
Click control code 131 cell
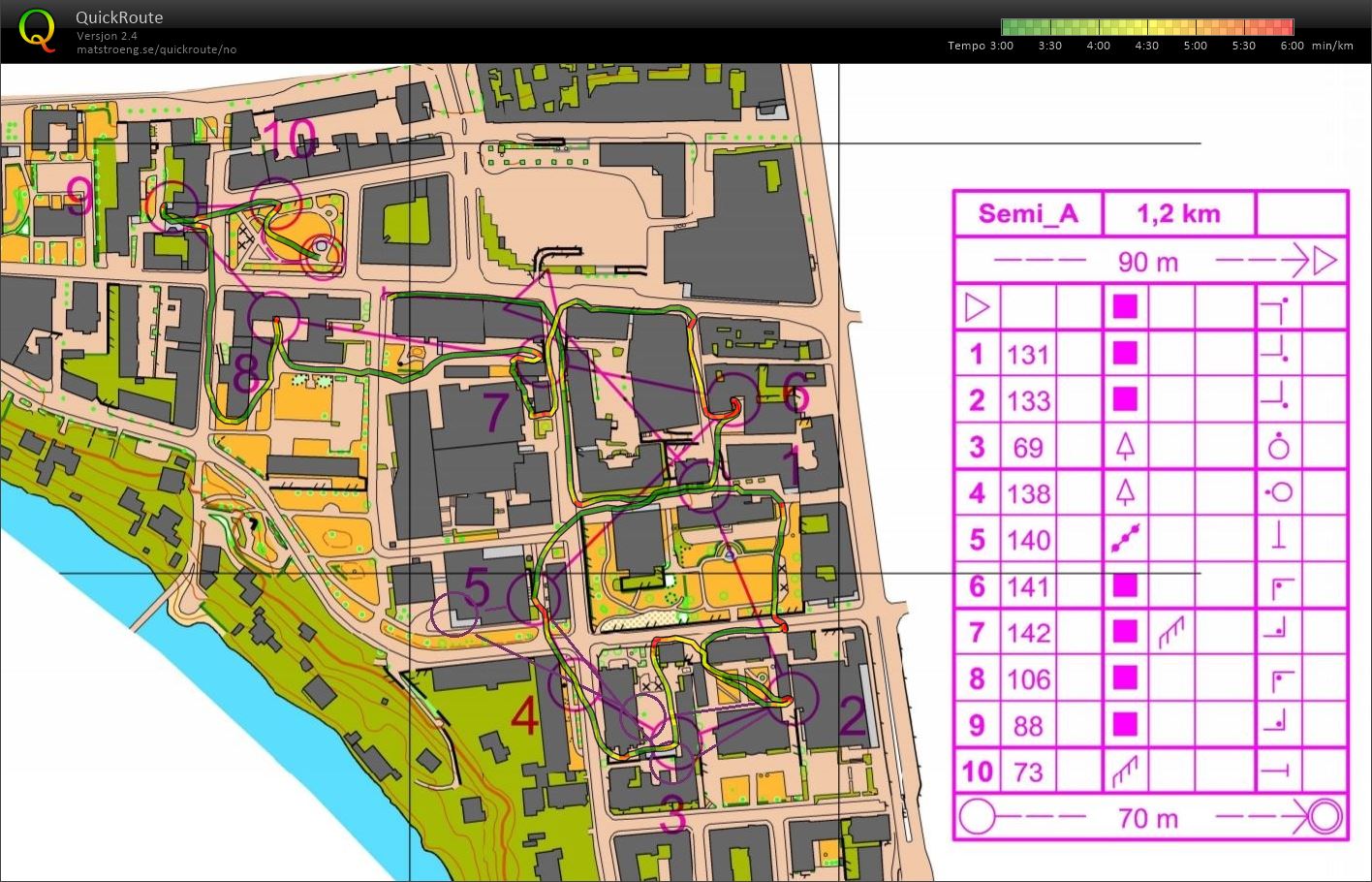coord(1028,354)
